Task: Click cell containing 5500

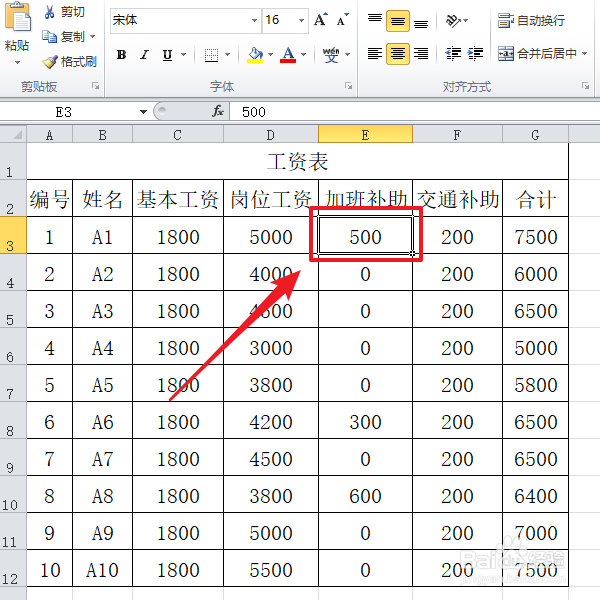Action: coord(271,569)
